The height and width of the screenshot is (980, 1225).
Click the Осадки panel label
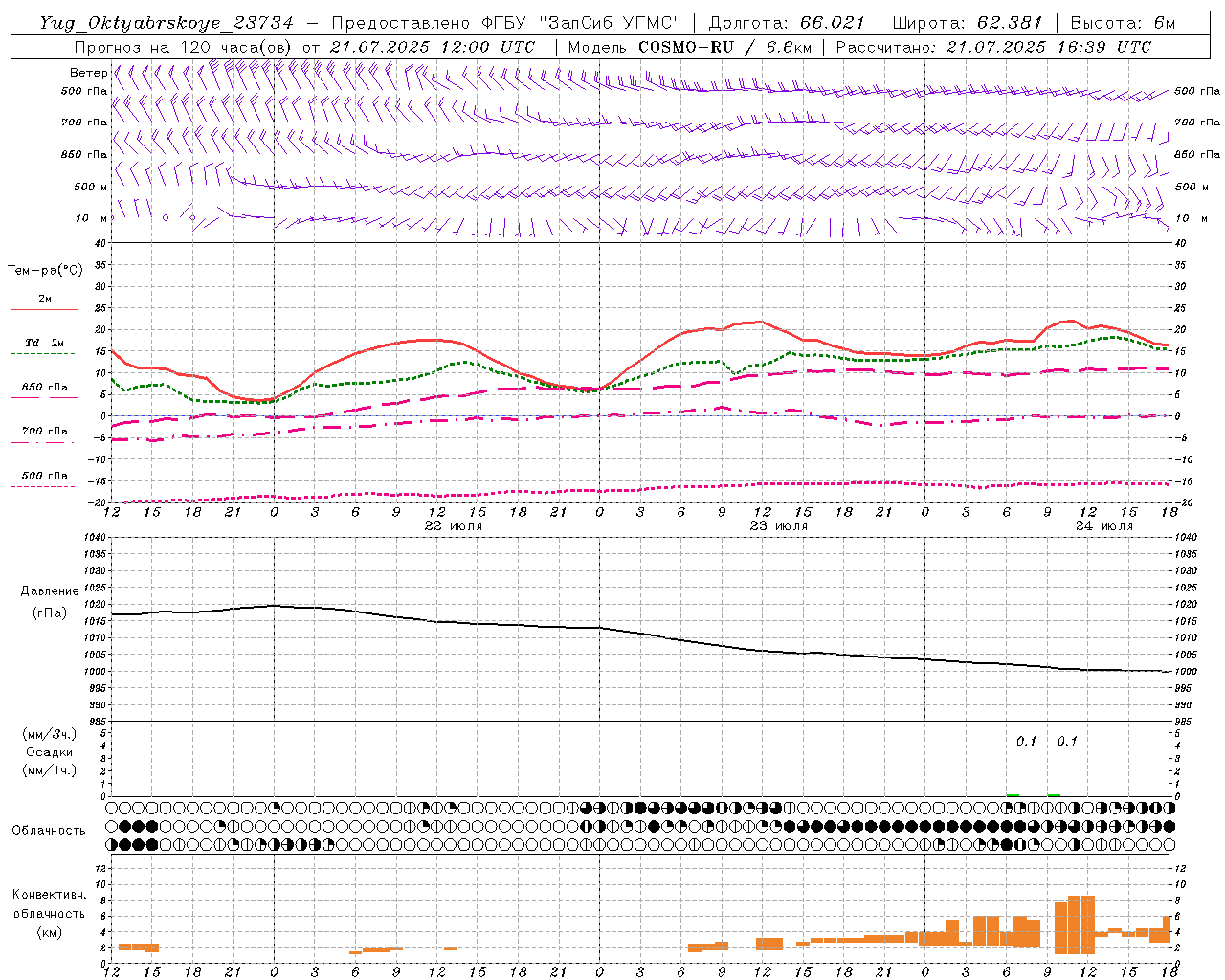point(50,752)
